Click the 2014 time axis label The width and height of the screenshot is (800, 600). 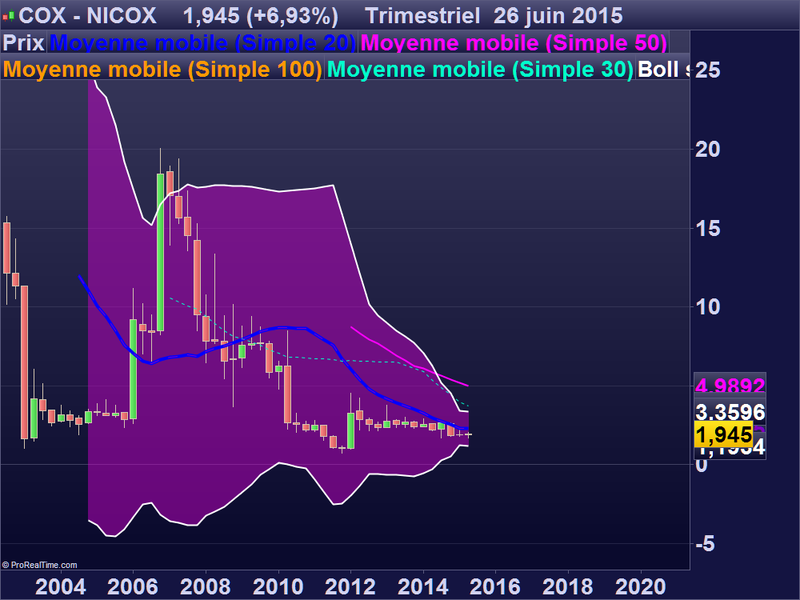(423, 587)
